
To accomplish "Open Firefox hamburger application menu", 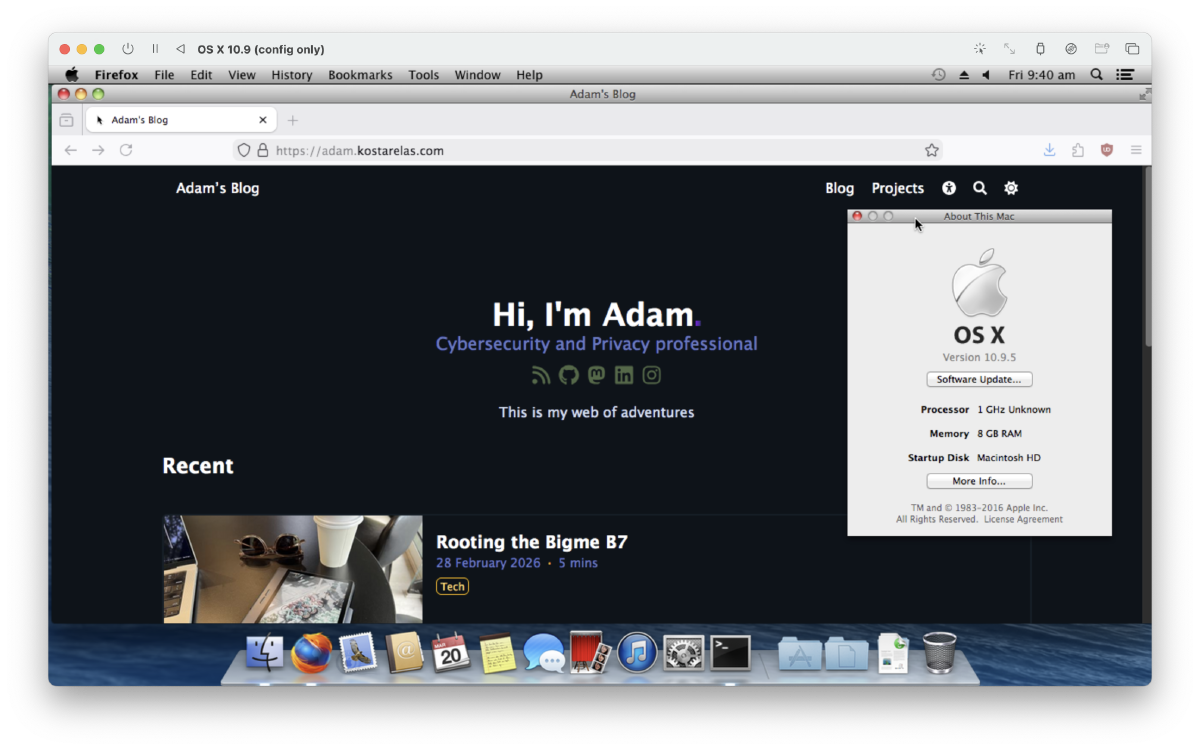I will (1136, 150).
